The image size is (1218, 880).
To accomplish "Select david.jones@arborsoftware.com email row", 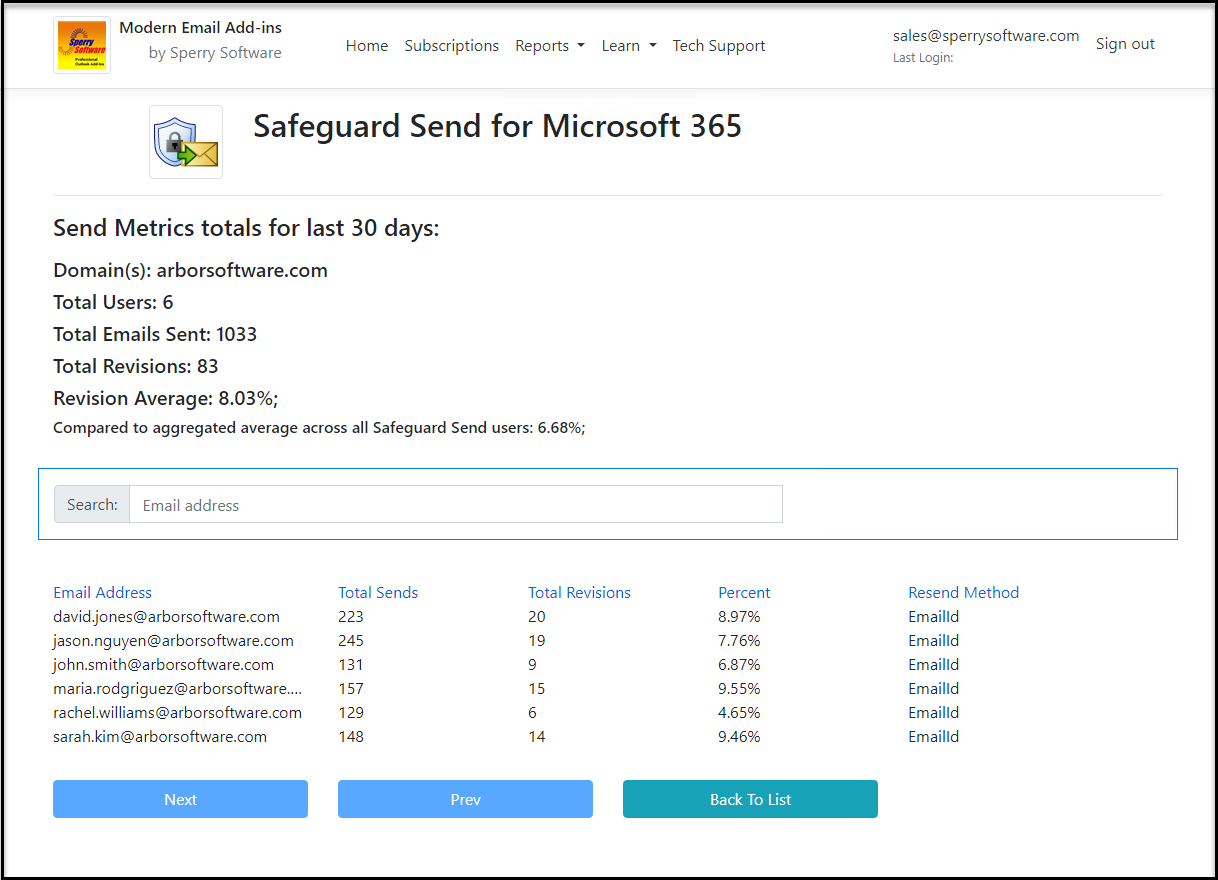I will click(167, 616).
